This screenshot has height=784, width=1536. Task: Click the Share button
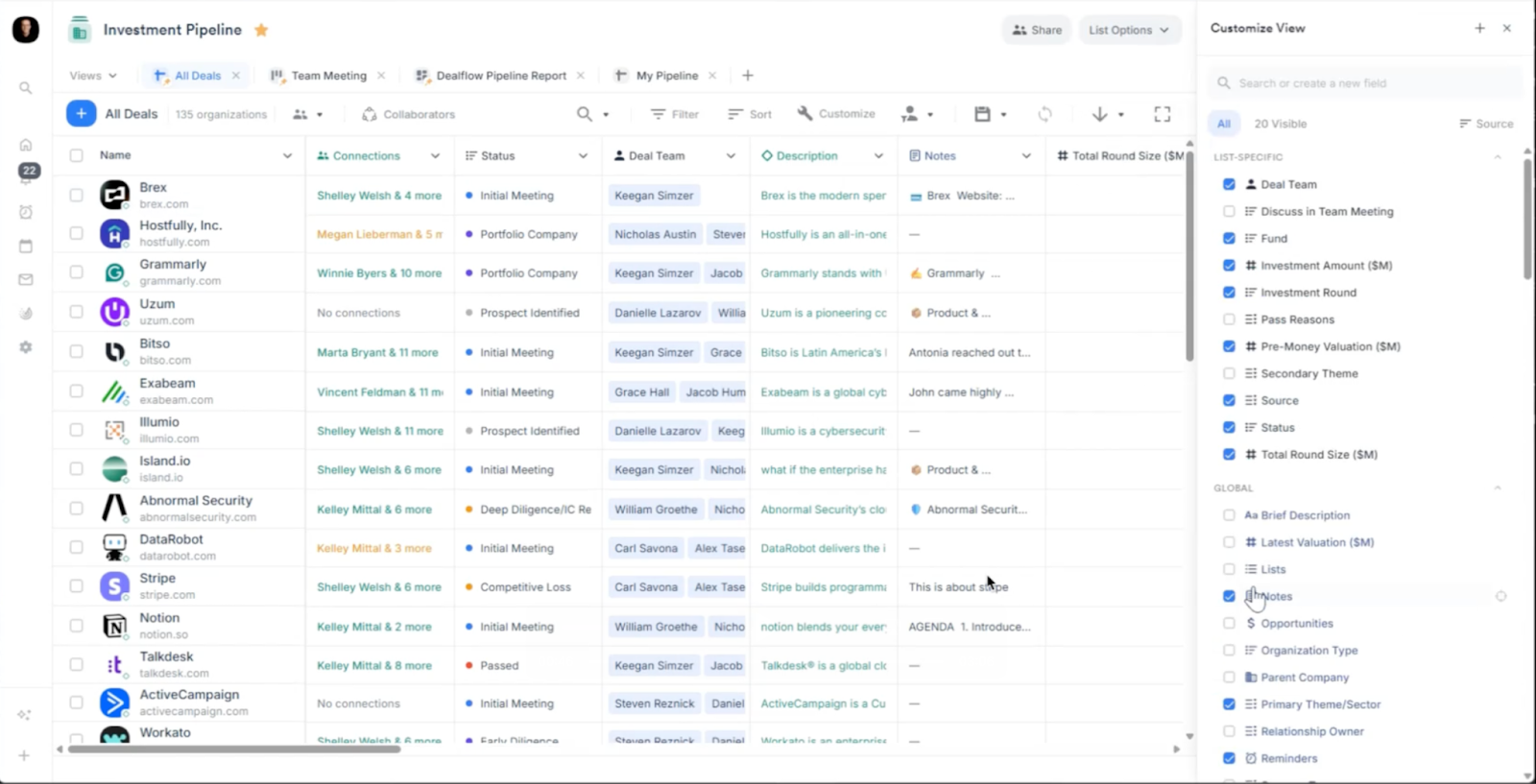1037,30
